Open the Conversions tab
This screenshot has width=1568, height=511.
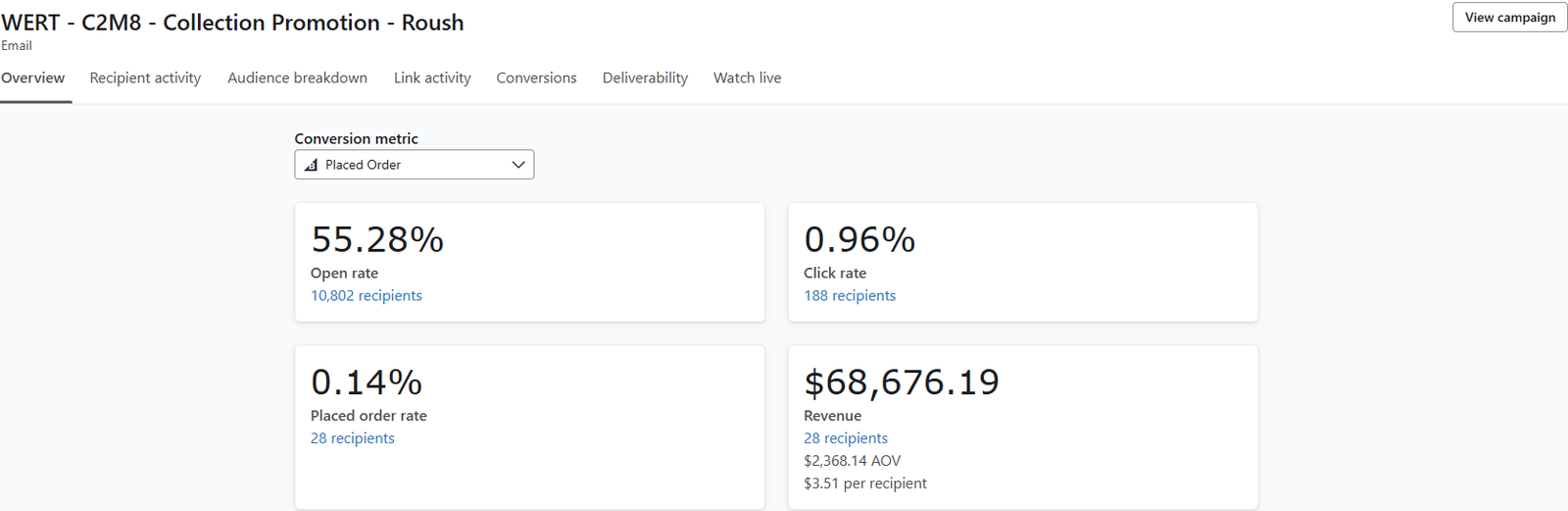(536, 78)
